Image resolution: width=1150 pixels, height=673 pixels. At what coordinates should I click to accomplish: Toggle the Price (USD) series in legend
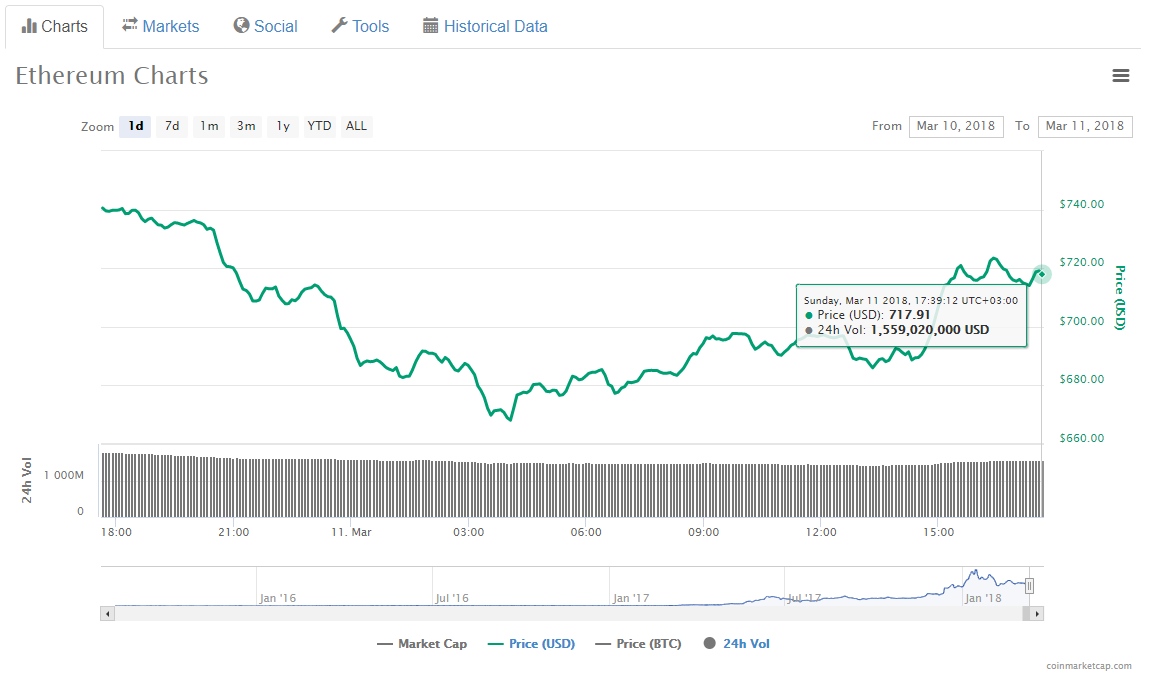point(531,644)
